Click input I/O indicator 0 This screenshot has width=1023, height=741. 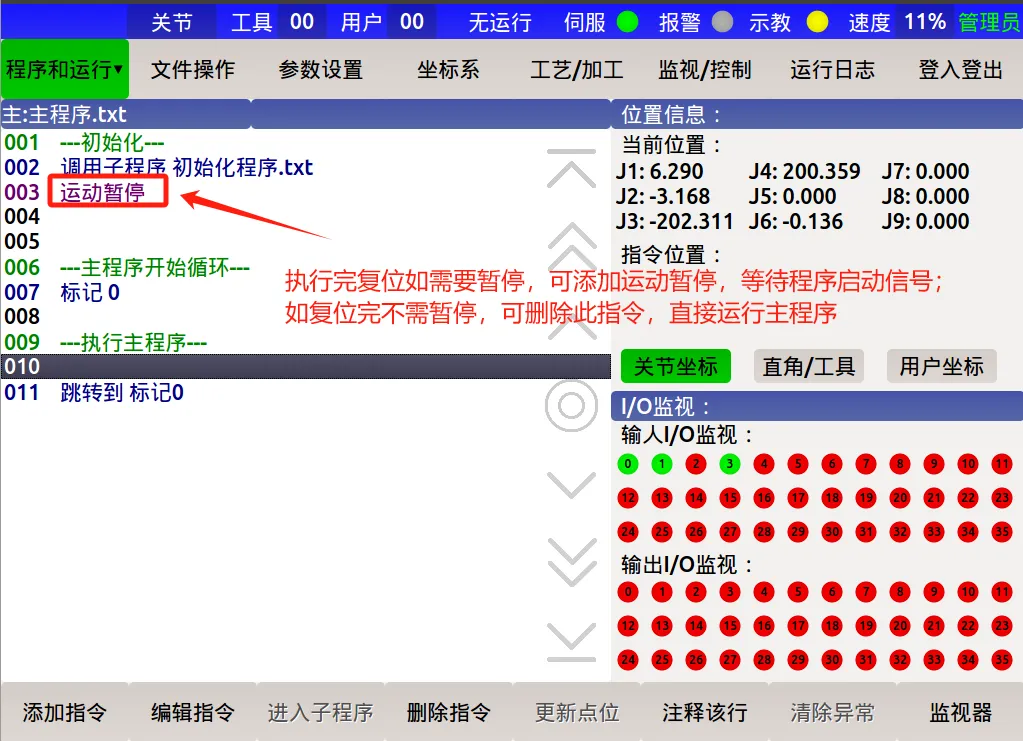pos(628,464)
